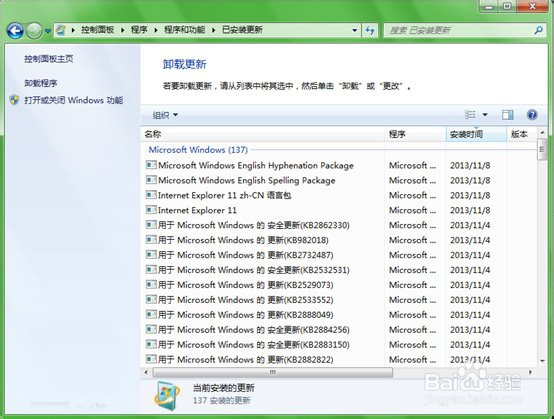554x419 pixels.
Task: Select the security update KB2862330
Action: pos(253,225)
